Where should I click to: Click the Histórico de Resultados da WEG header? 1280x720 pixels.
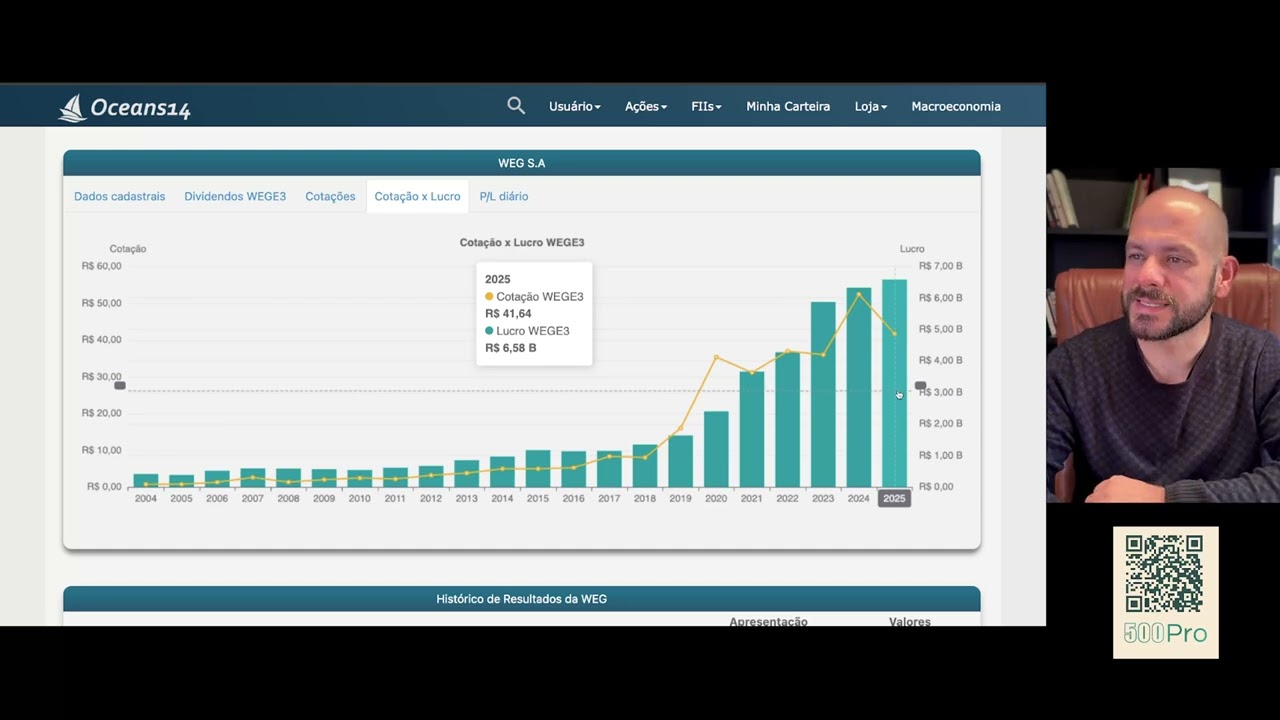(522, 599)
